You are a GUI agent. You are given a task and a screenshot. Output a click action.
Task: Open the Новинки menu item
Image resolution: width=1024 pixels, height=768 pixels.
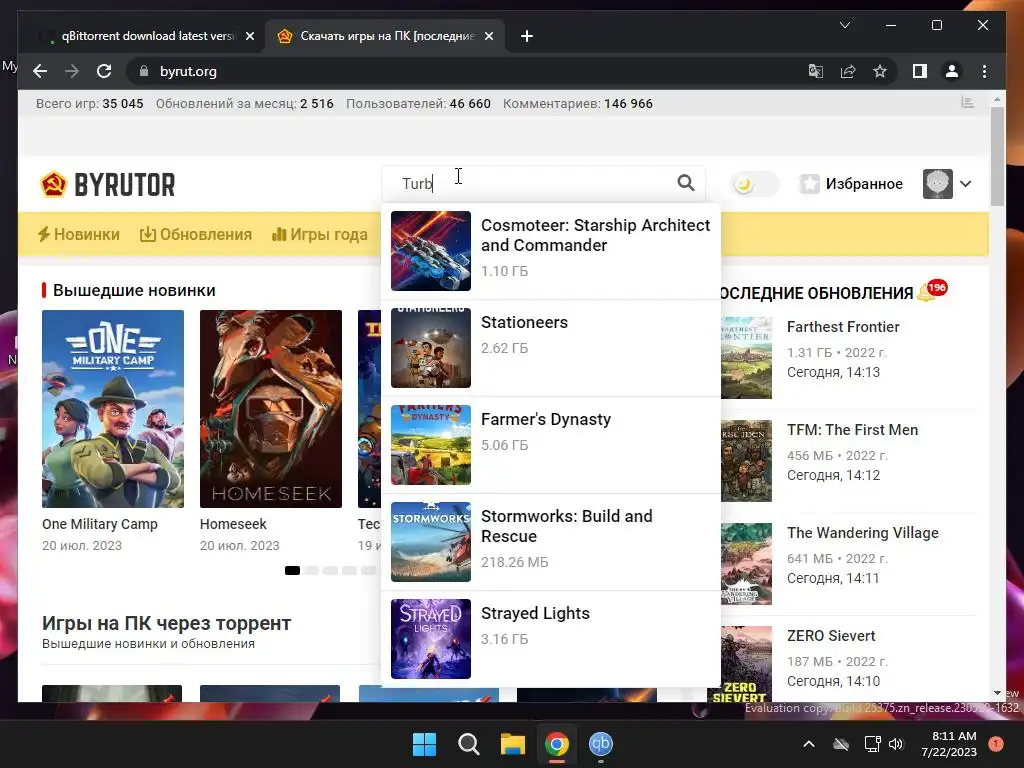click(x=78, y=234)
